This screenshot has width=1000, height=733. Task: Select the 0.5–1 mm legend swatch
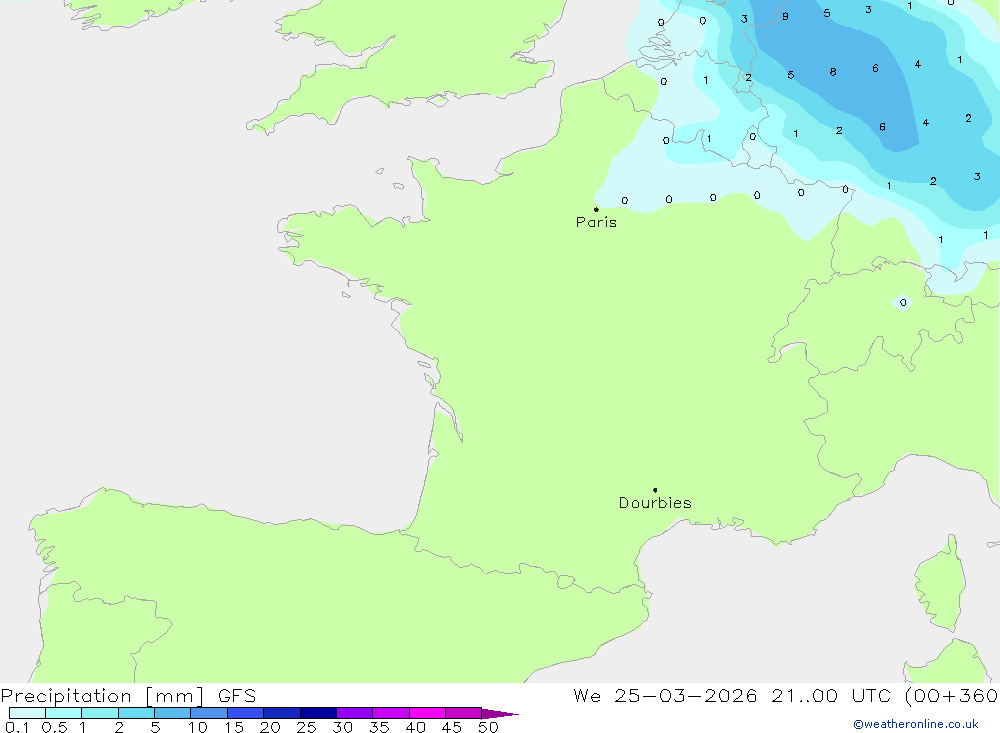[x=63, y=713]
